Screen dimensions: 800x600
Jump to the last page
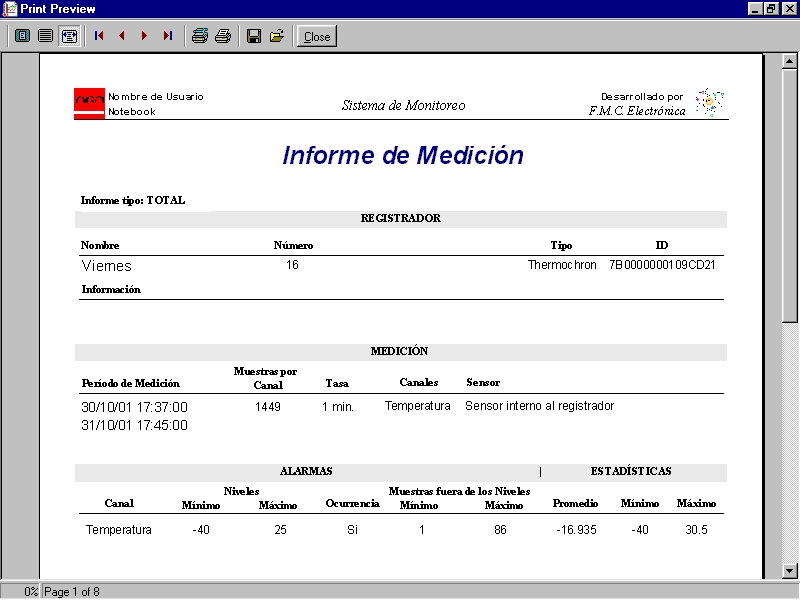tap(167, 36)
